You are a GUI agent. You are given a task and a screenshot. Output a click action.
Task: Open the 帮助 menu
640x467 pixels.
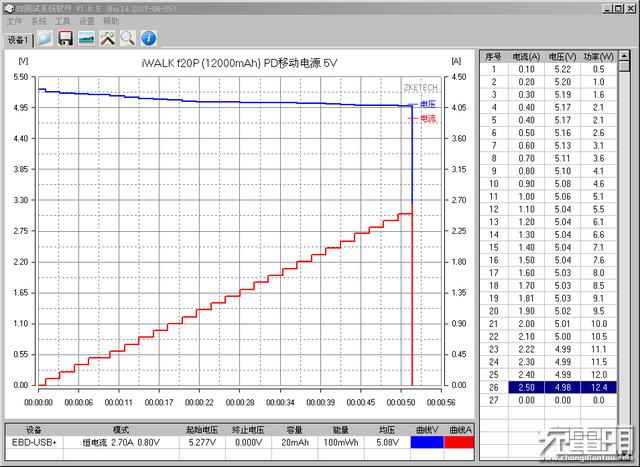pos(111,21)
